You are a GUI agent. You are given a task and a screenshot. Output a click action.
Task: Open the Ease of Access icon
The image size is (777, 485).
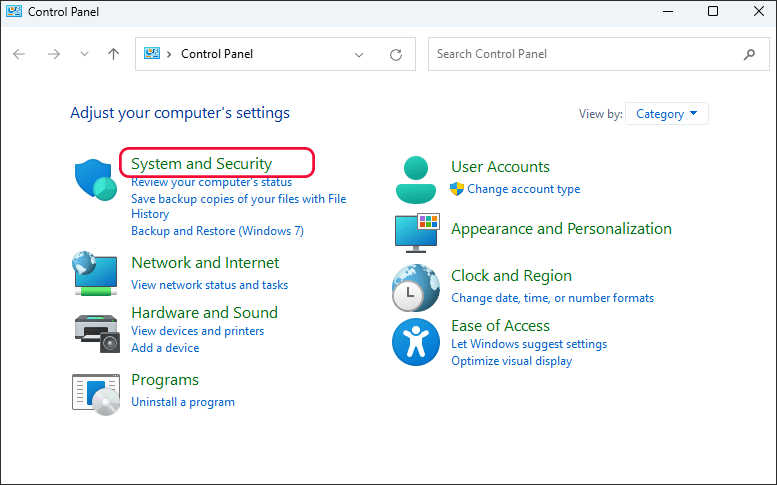pos(415,342)
